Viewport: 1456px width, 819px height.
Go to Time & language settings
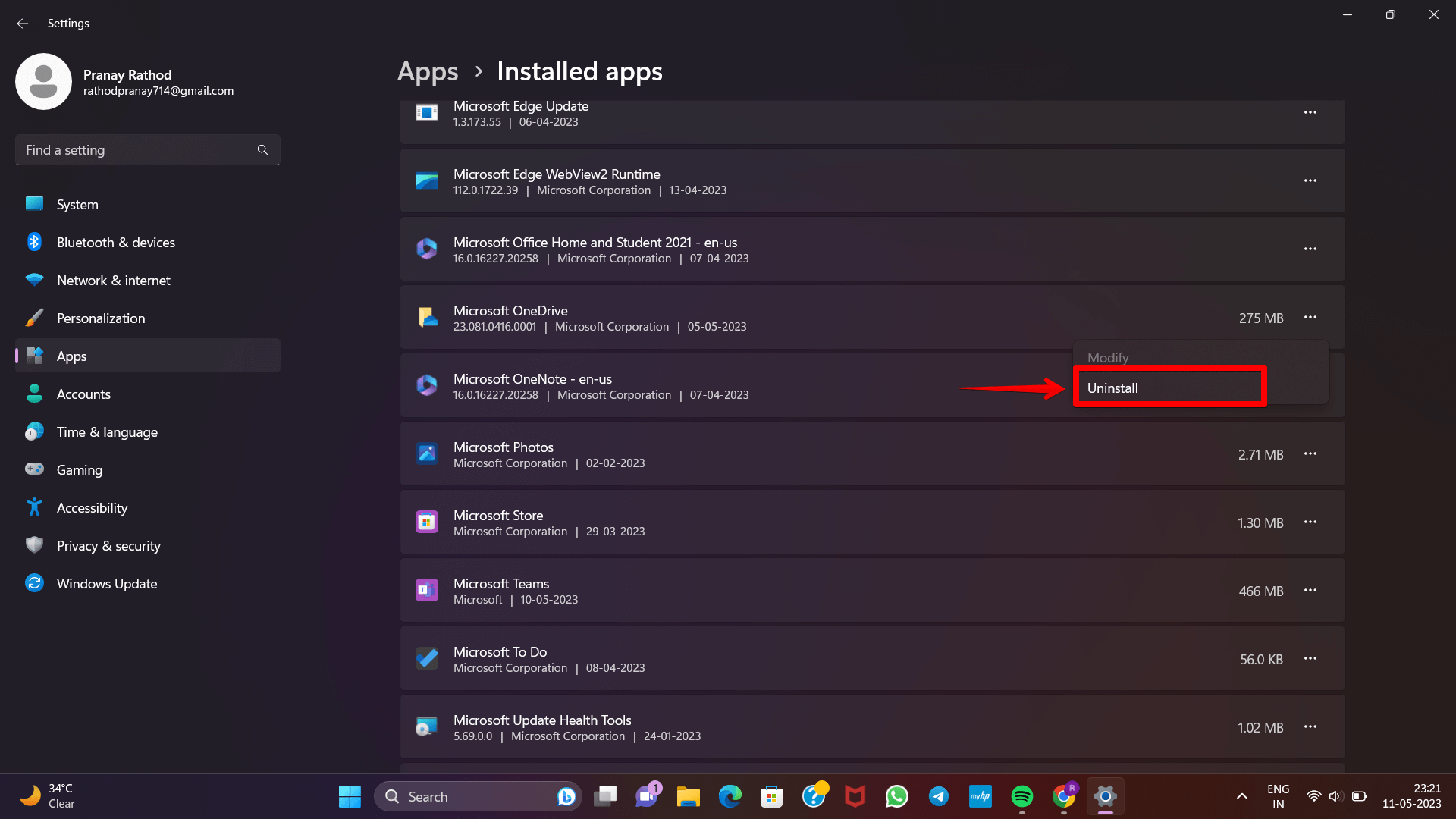coord(148,431)
